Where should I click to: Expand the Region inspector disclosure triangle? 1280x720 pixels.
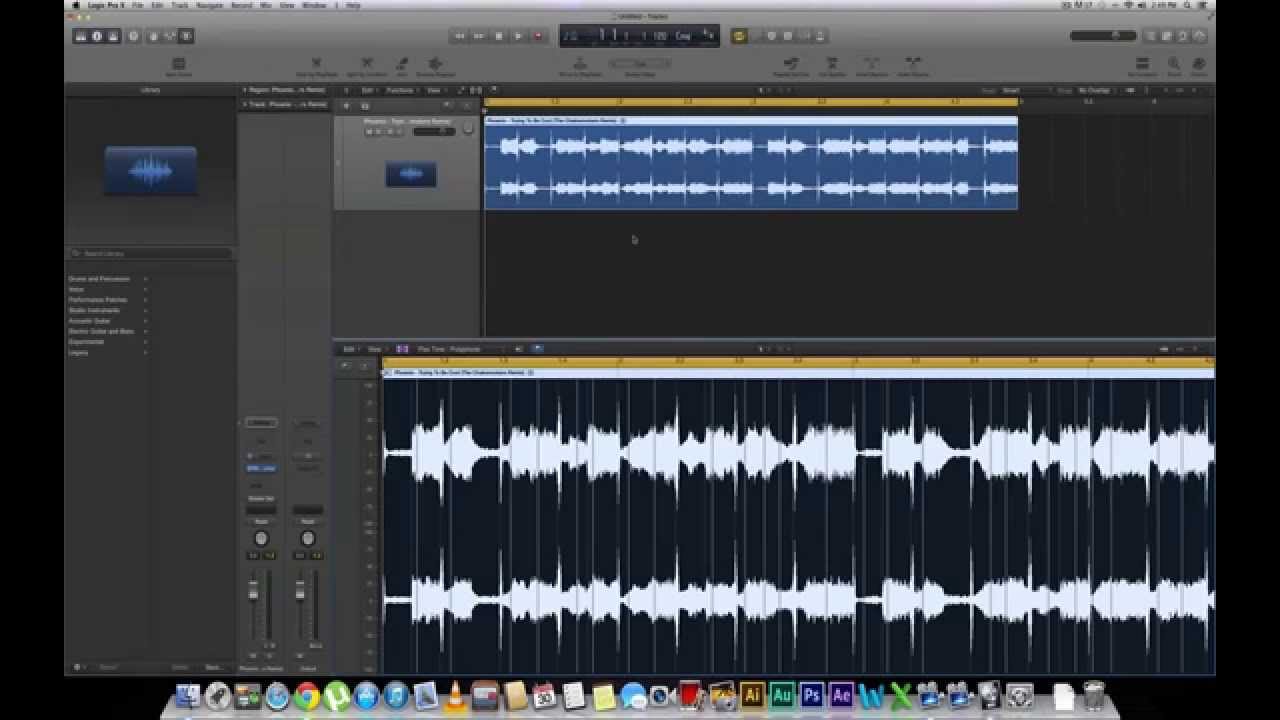click(x=244, y=90)
